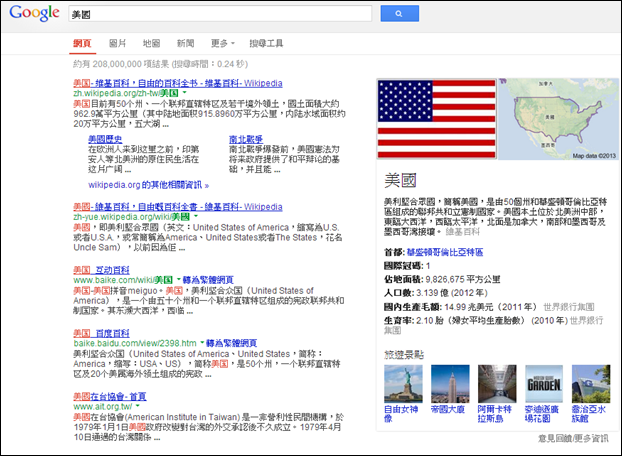This screenshot has height=456, width=622.
Task: Expand the arrow beside baike.baidu.com/view/2398.htm
Action: [202, 343]
